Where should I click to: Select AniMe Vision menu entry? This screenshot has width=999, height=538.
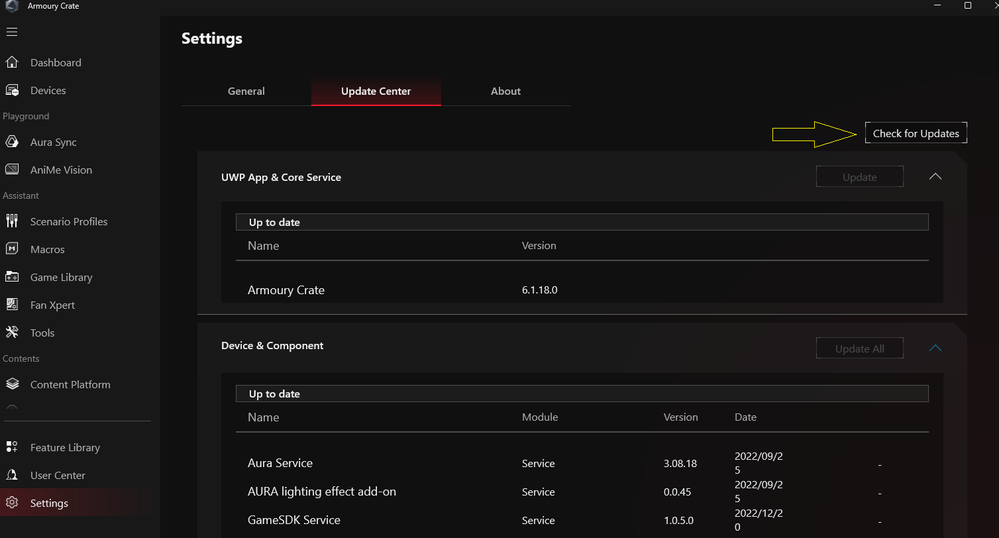click(x=61, y=170)
